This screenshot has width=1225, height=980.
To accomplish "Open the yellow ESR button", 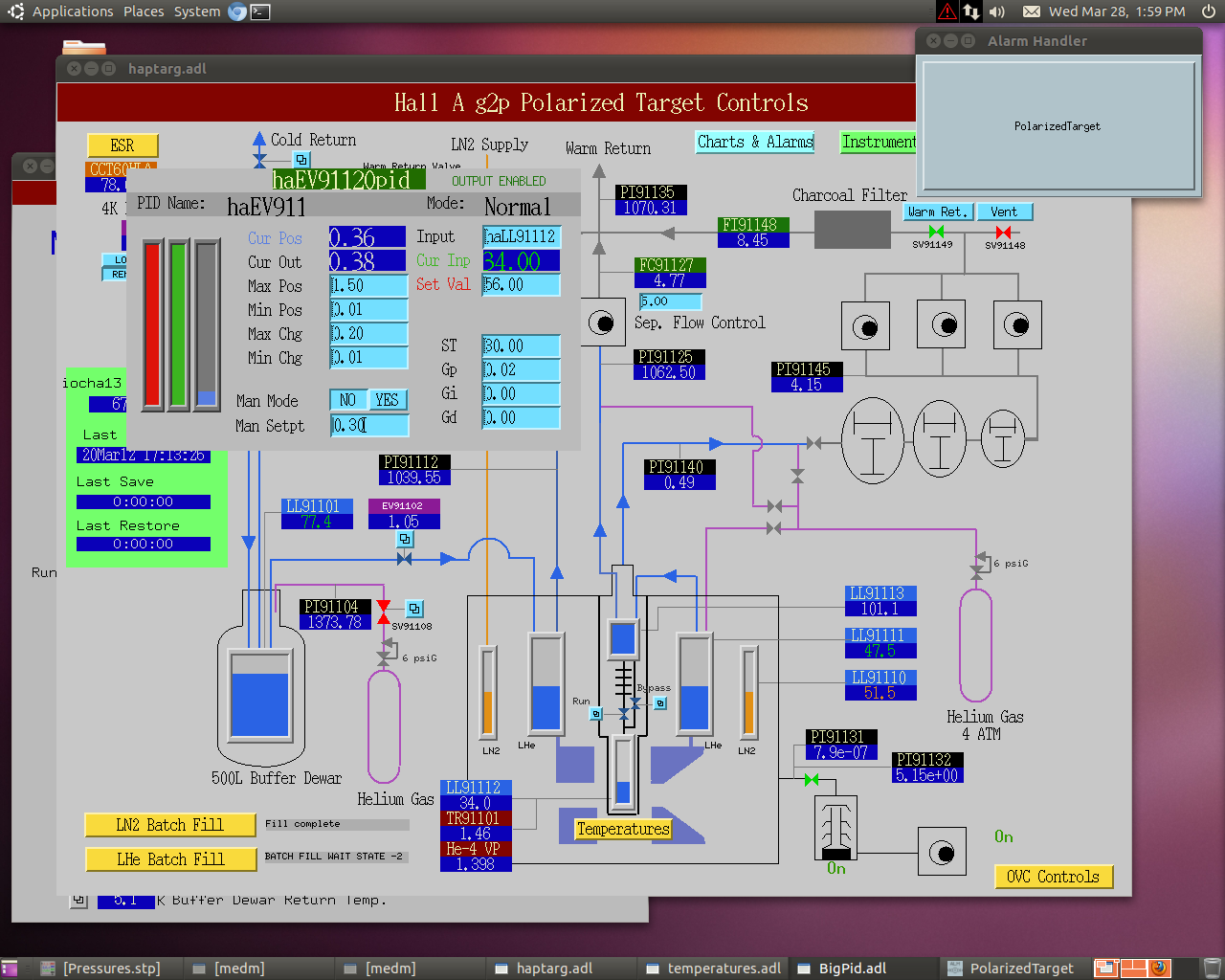I will click(122, 145).
